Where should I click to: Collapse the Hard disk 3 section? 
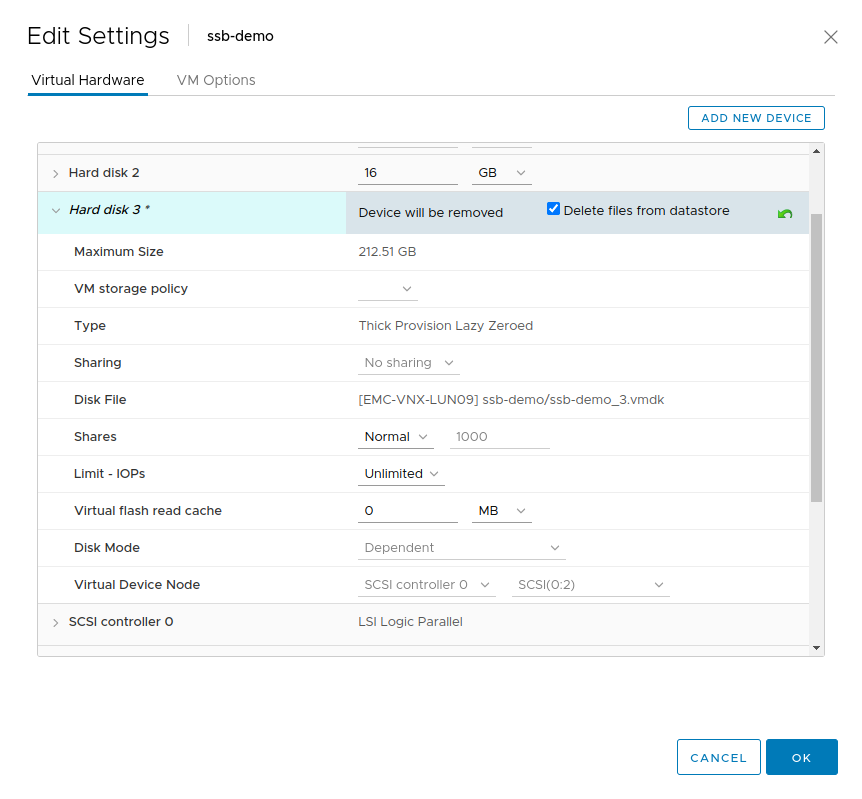point(56,211)
